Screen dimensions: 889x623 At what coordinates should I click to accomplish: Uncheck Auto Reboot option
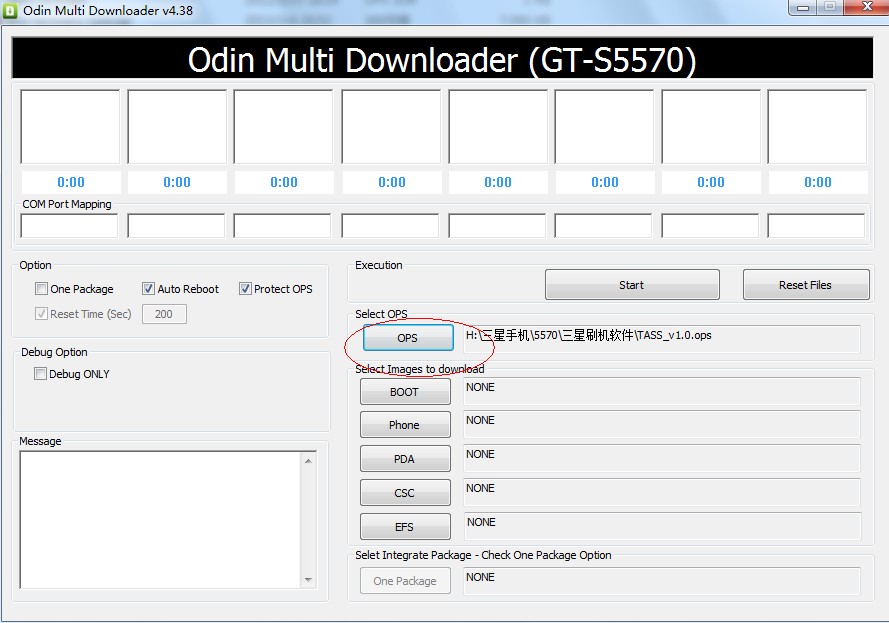coord(148,289)
